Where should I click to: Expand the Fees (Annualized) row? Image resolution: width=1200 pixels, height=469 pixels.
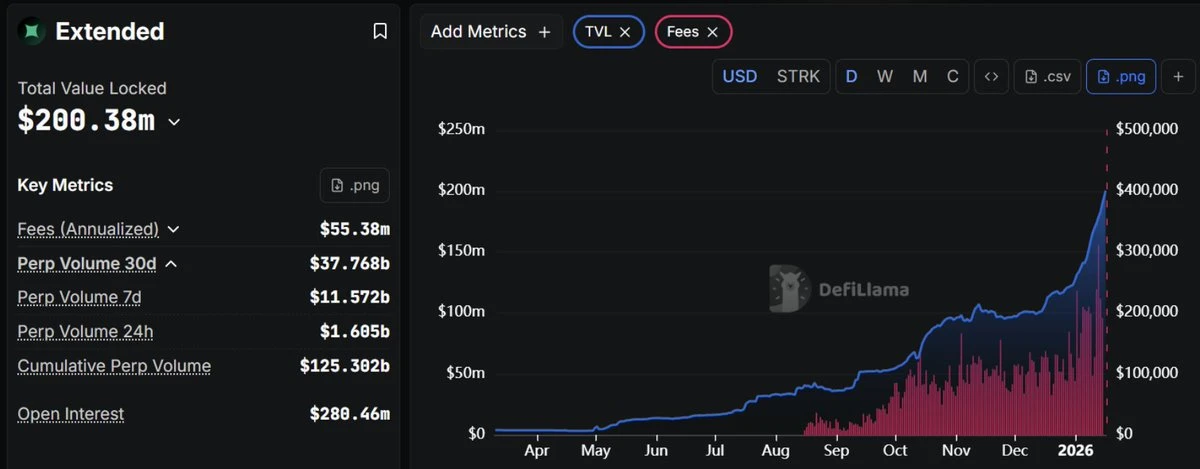coord(173,229)
